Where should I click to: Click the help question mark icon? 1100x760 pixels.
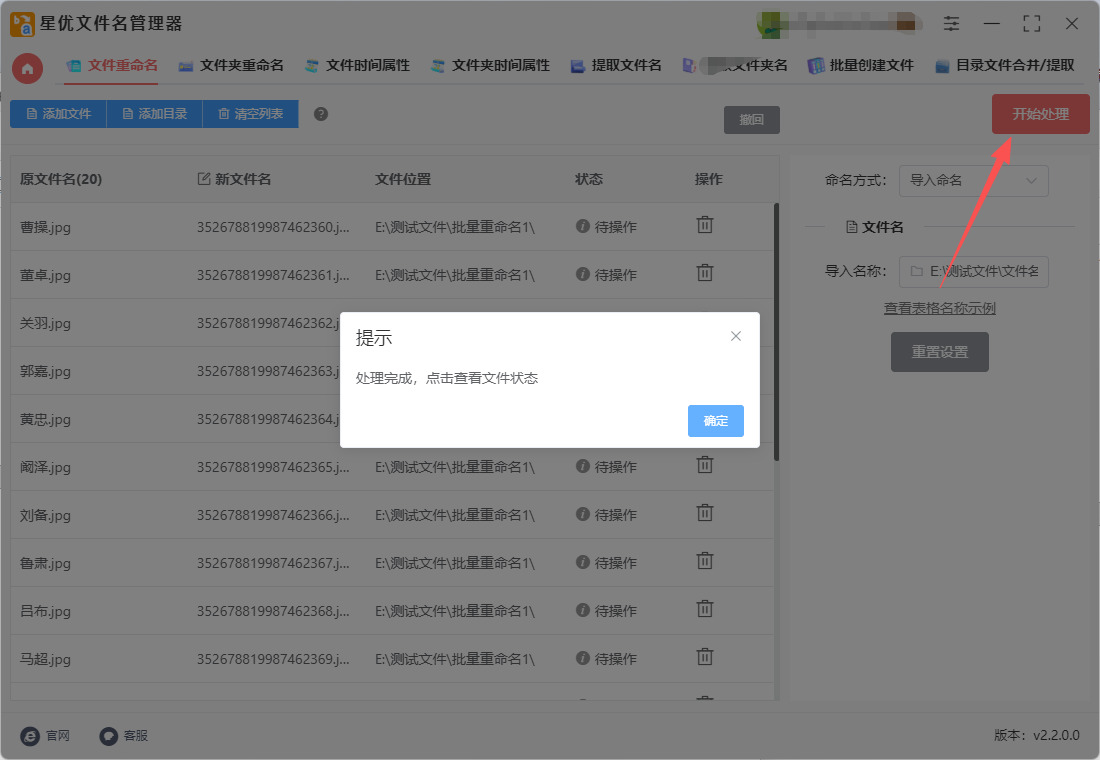[x=321, y=114]
